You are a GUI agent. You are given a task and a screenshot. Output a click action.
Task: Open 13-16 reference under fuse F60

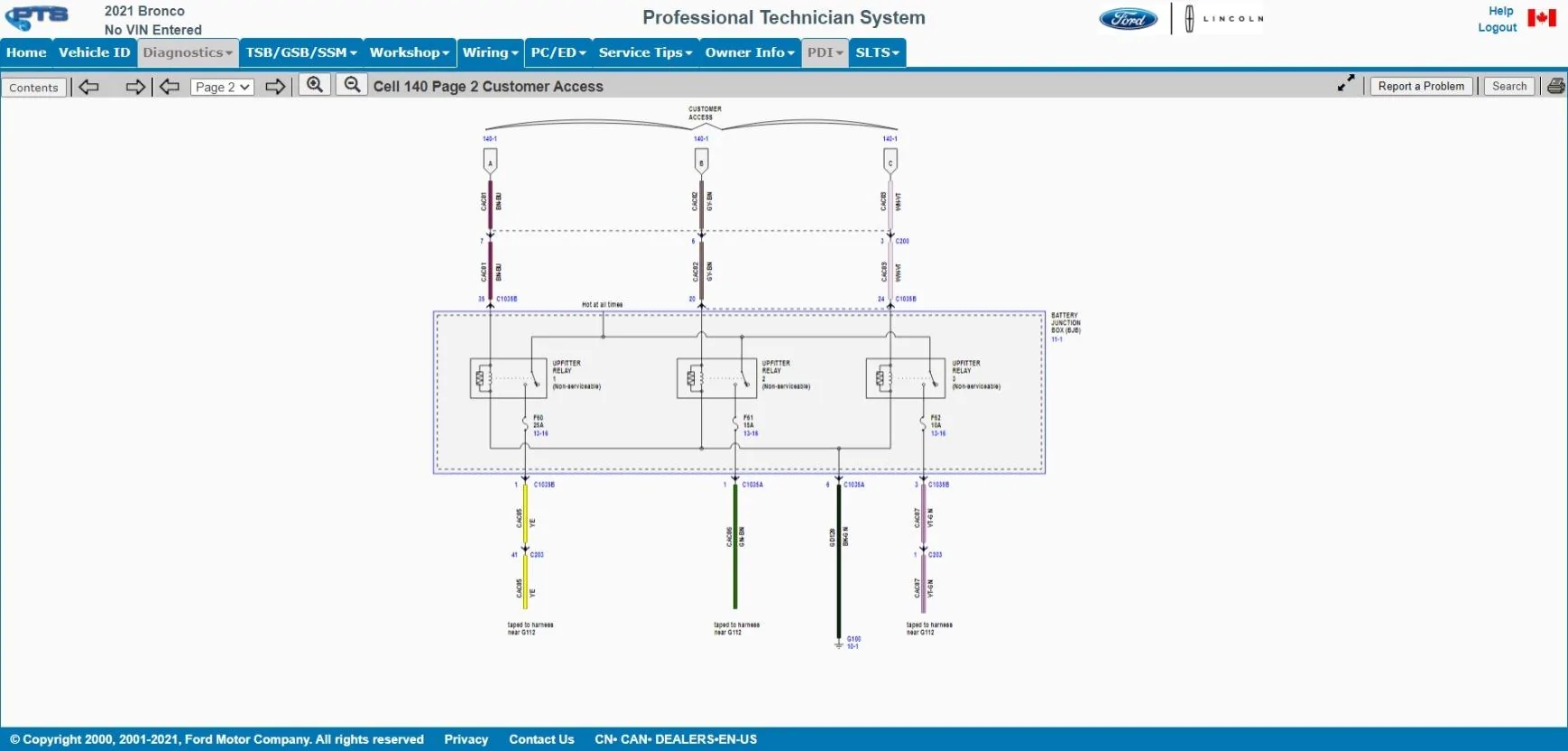click(x=540, y=433)
